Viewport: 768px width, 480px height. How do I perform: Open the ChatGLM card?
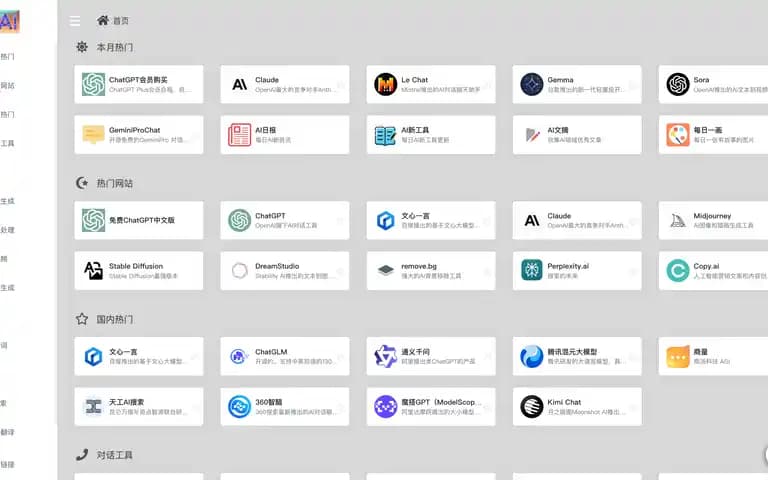tap(285, 356)
